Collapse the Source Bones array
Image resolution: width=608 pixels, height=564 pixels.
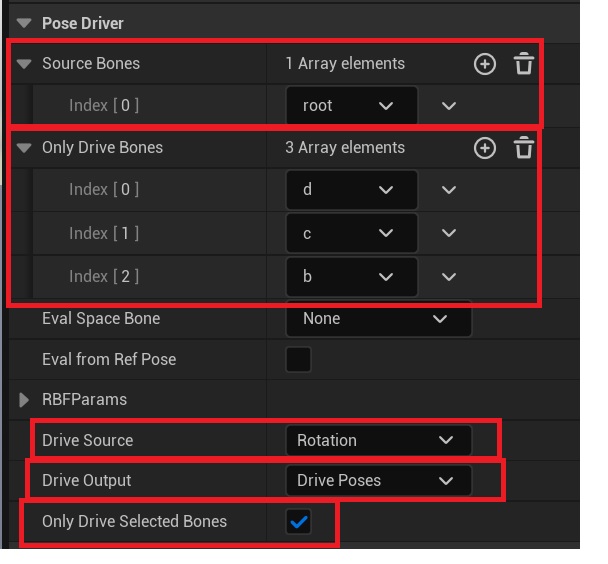pos(24,64)
